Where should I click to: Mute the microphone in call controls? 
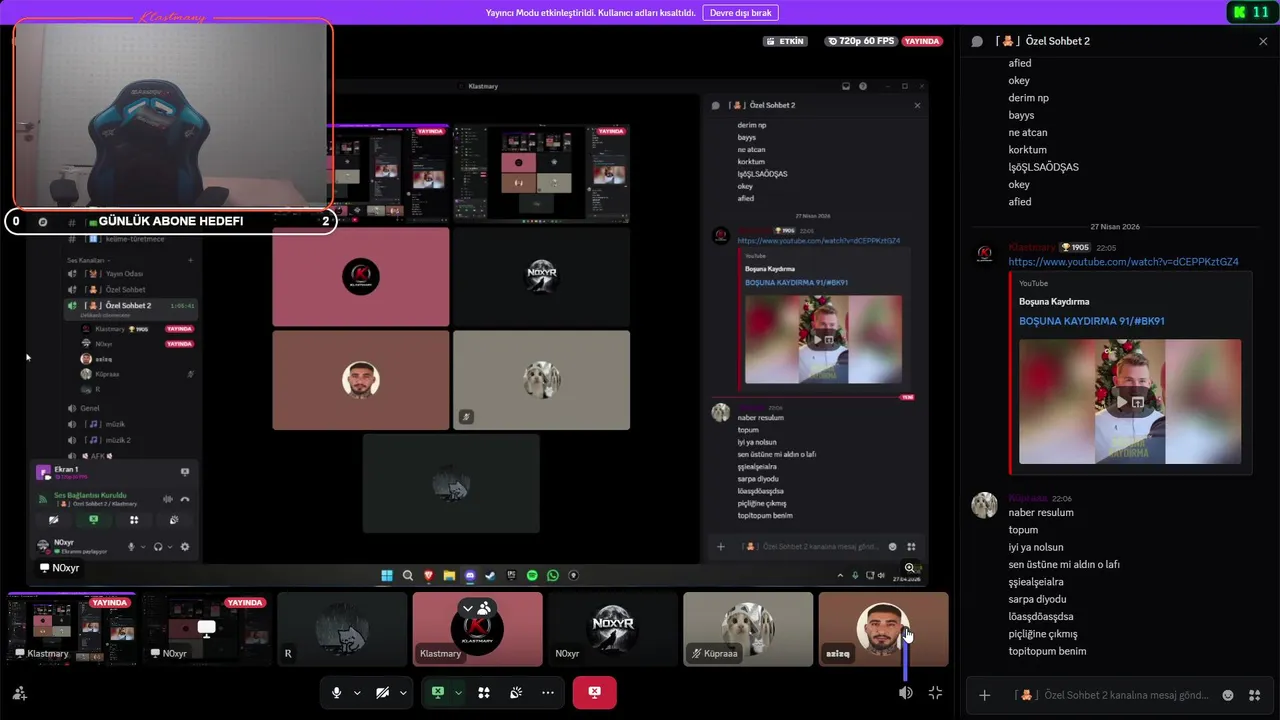click(337, 692)
